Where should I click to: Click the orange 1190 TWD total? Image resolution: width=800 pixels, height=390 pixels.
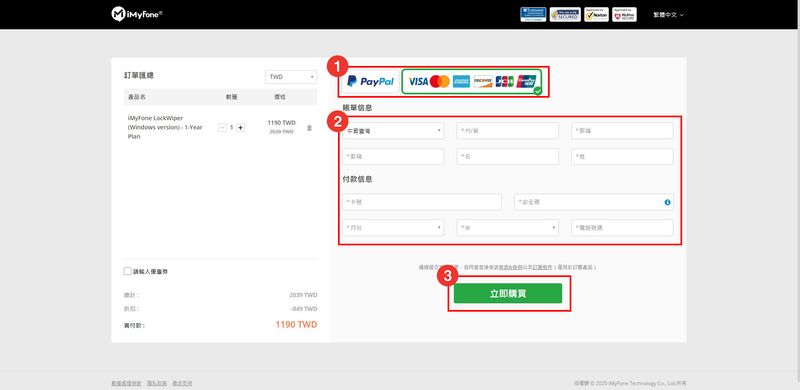click(296, 325)
